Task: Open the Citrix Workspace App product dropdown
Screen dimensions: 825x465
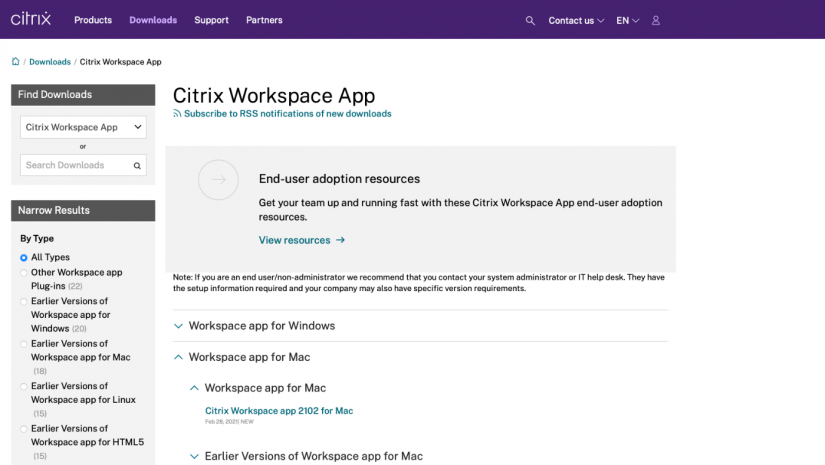Action: pyautogui.click(x=83, y=127)
